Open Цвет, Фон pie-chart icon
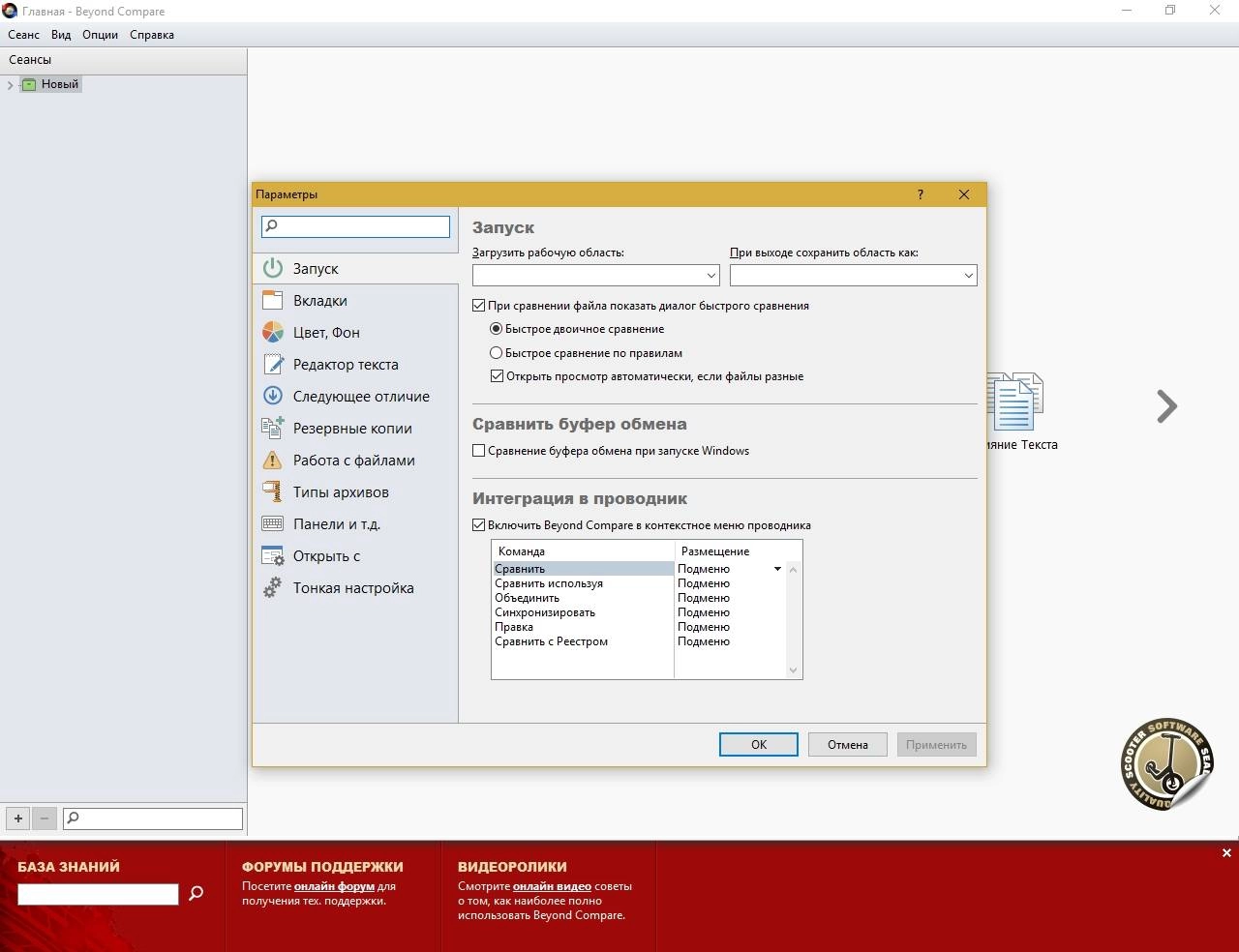The height and width of the screenshot is (952, 1239). pyautogui.click(x=273, y=332)
